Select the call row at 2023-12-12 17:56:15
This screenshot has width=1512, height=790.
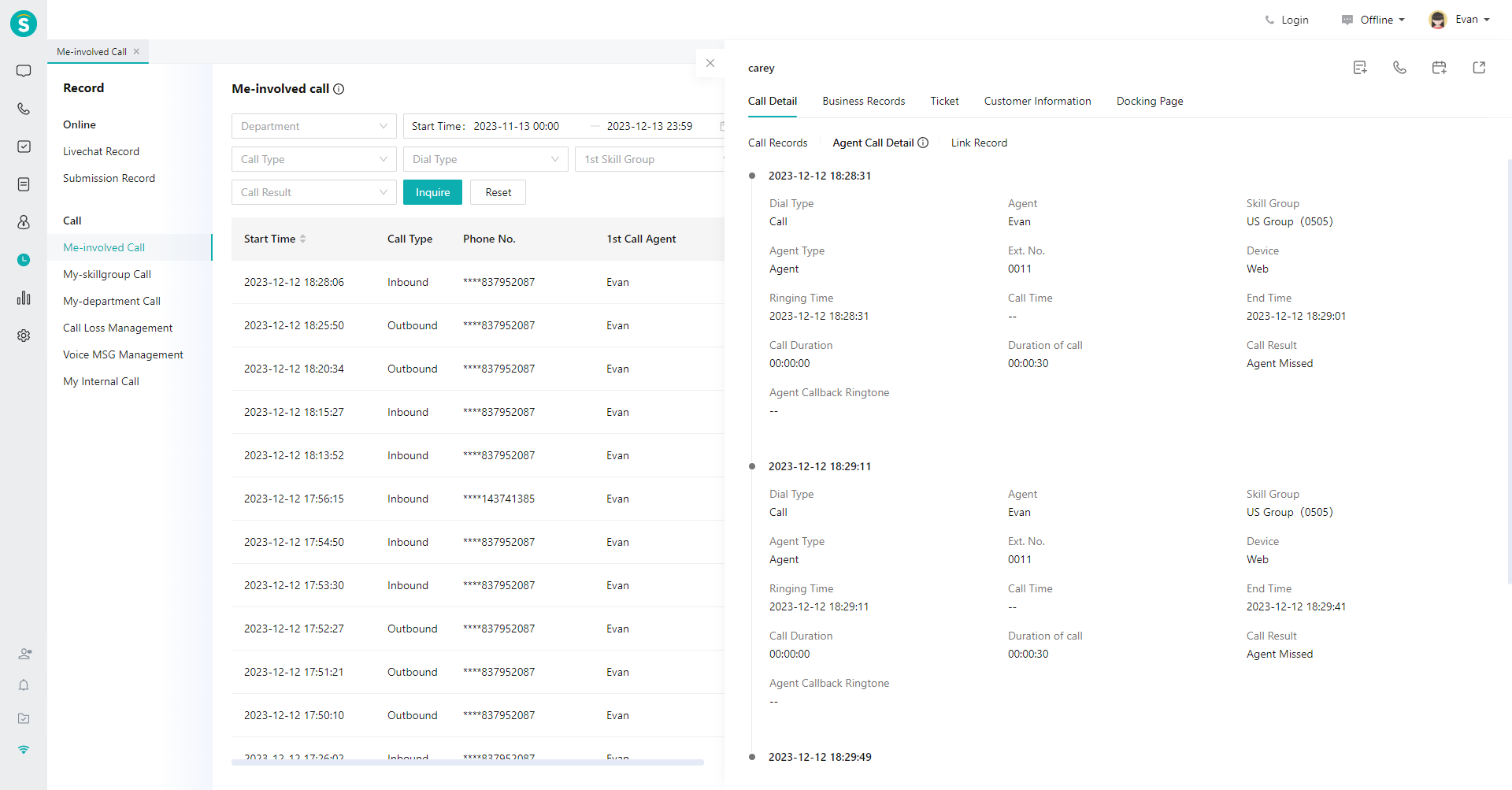(x=478, y=499)
